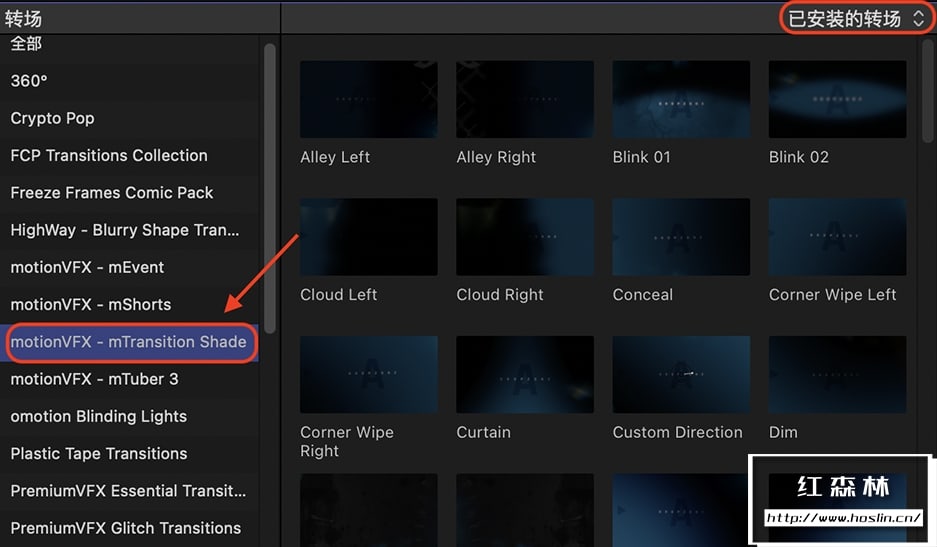Pick the Cloud Left transition thumbnail
The image size is (937, 547).
tap(369, 237)
